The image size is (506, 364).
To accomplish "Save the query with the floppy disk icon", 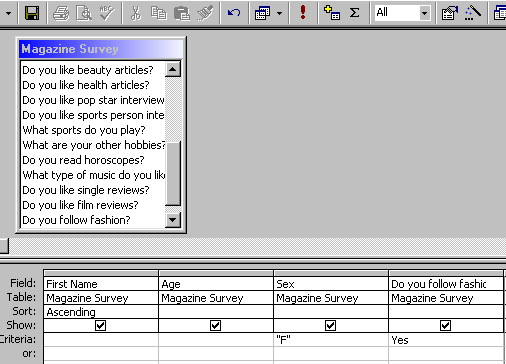I will (x=32, y=13).
